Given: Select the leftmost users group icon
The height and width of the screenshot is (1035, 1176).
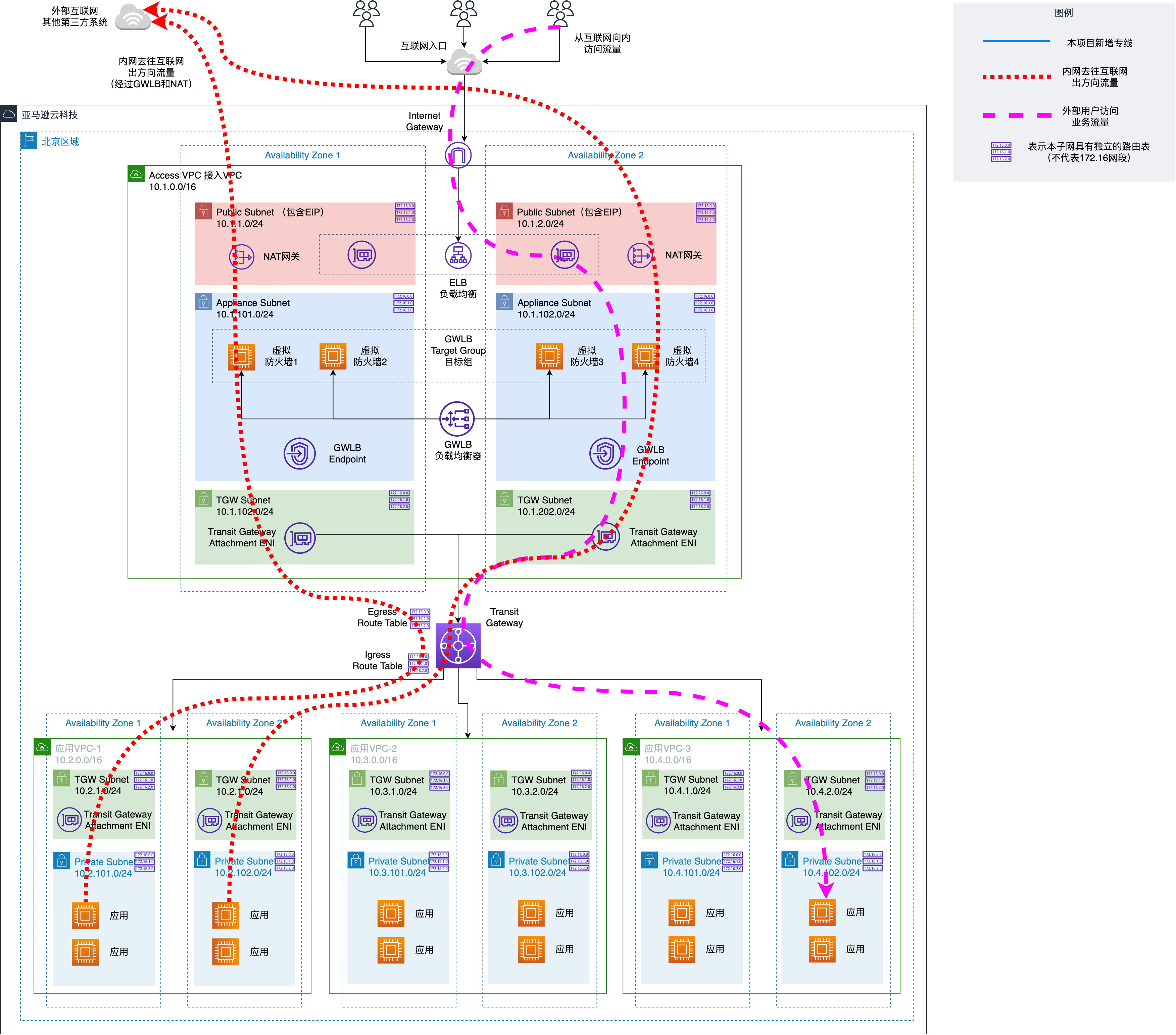Looking at the screenshot, I should pyautogui.click(x=366, y=14).
